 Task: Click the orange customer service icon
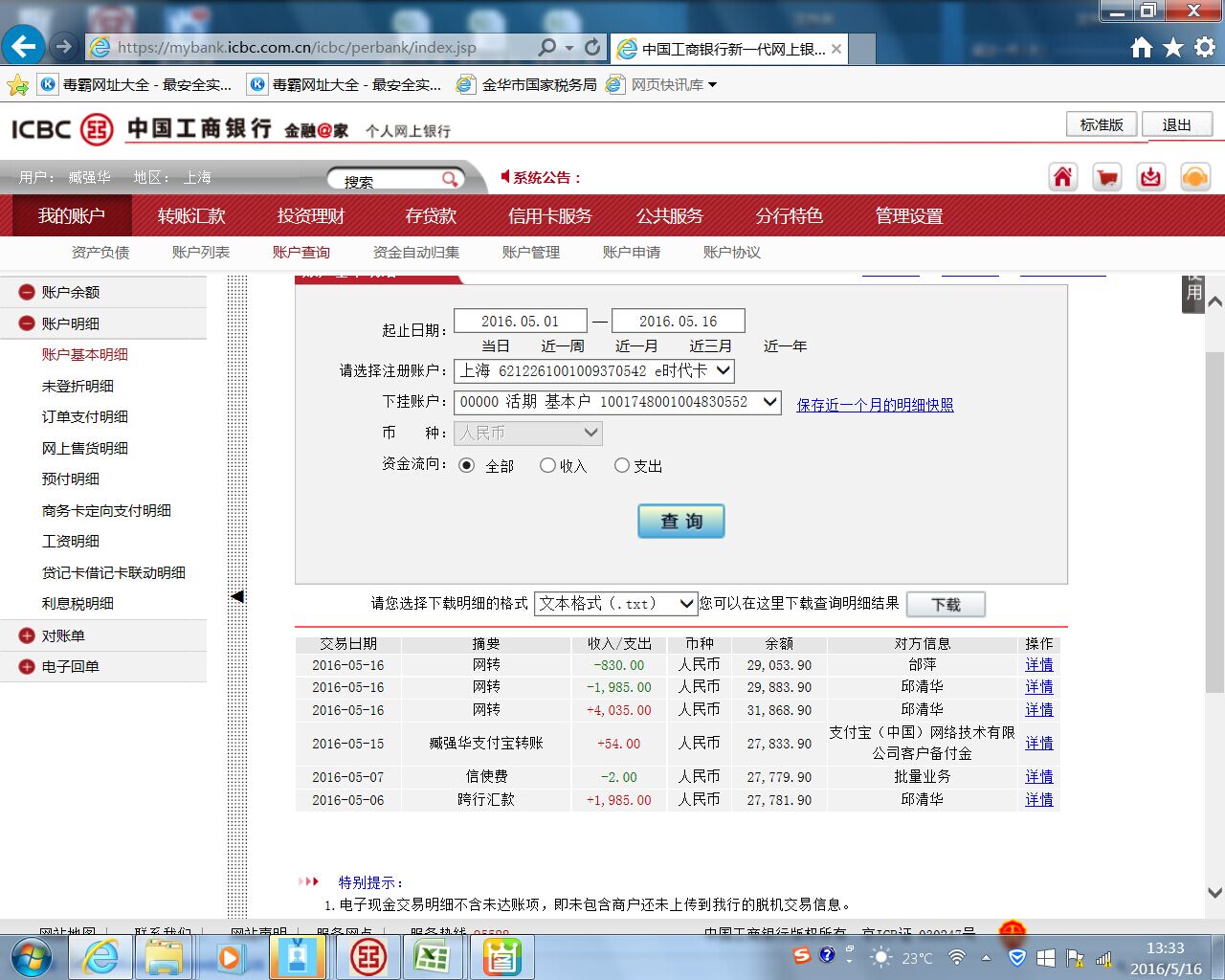click(x=1195, y=177)
